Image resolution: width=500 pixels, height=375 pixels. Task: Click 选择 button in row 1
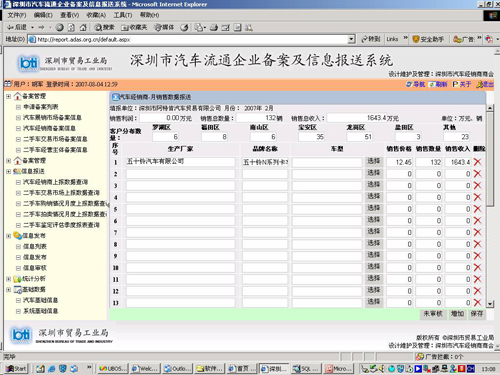click(x=373, y=161)
